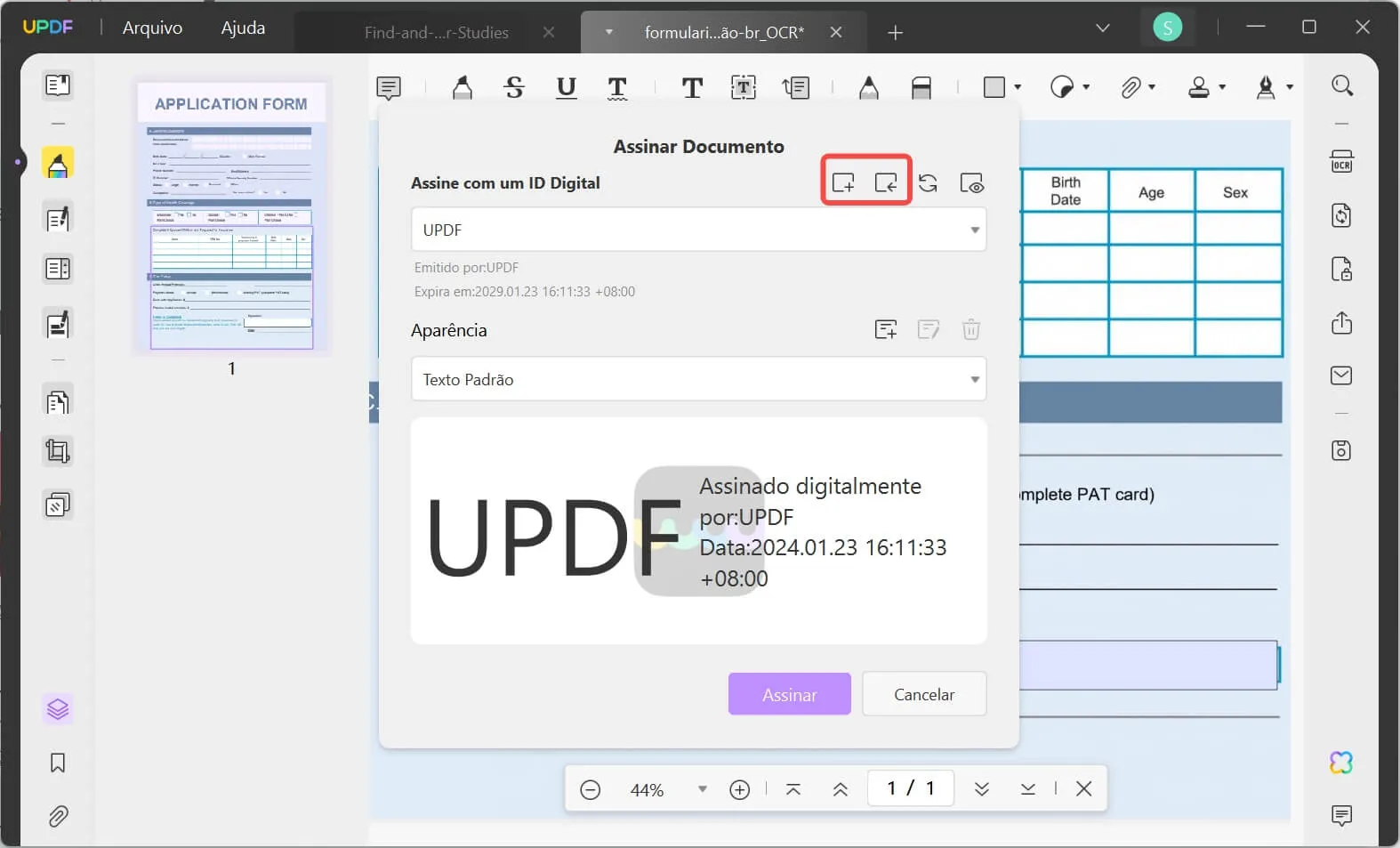Open the attachment tool dropdown
The width and height of the screenshot is (1400, 848).
[1153, 87]
